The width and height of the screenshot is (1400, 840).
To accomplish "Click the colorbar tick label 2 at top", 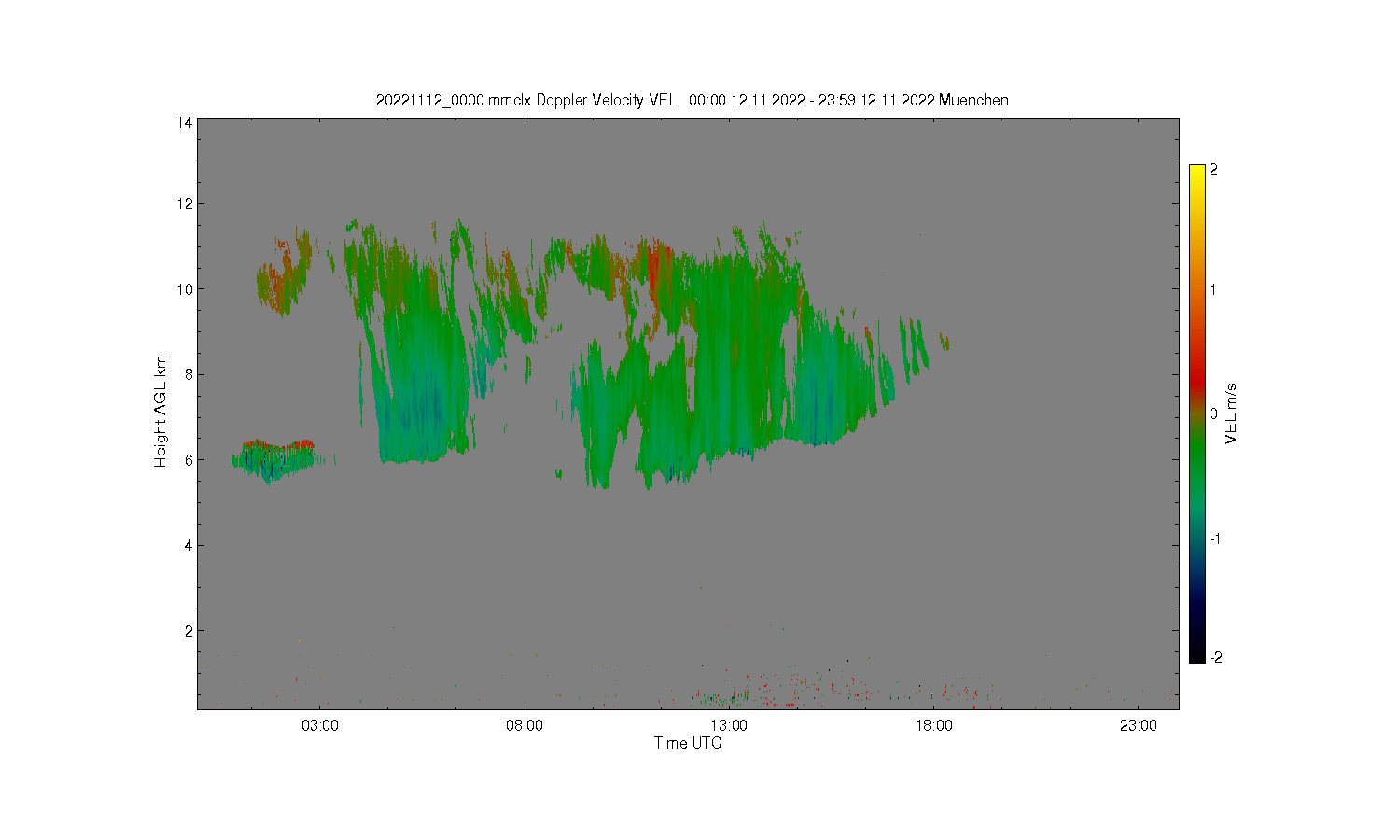I will click(x=1213, y=170).
